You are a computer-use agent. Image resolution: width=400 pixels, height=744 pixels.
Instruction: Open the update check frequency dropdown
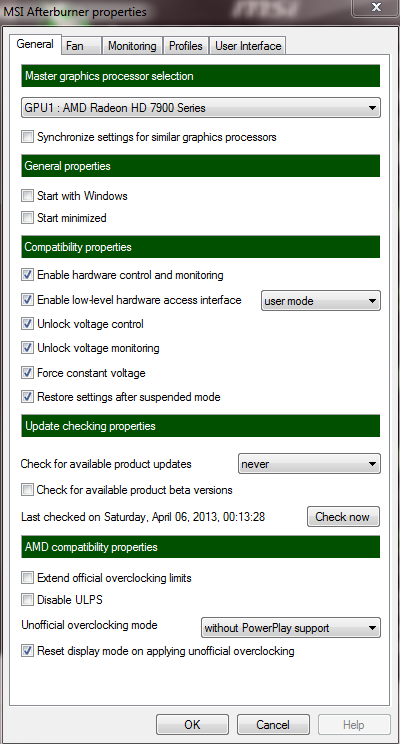[x=309, y=464]
